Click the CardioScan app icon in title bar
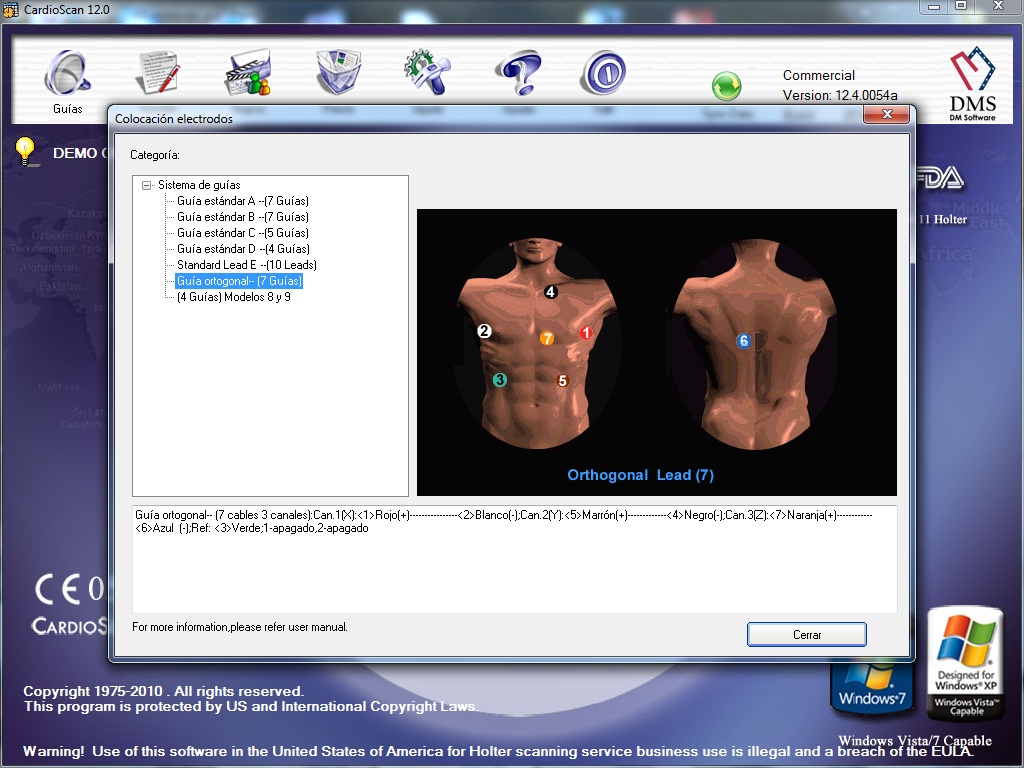The height and width of the screenshot is (768, 1024). [x=10, y=10]
